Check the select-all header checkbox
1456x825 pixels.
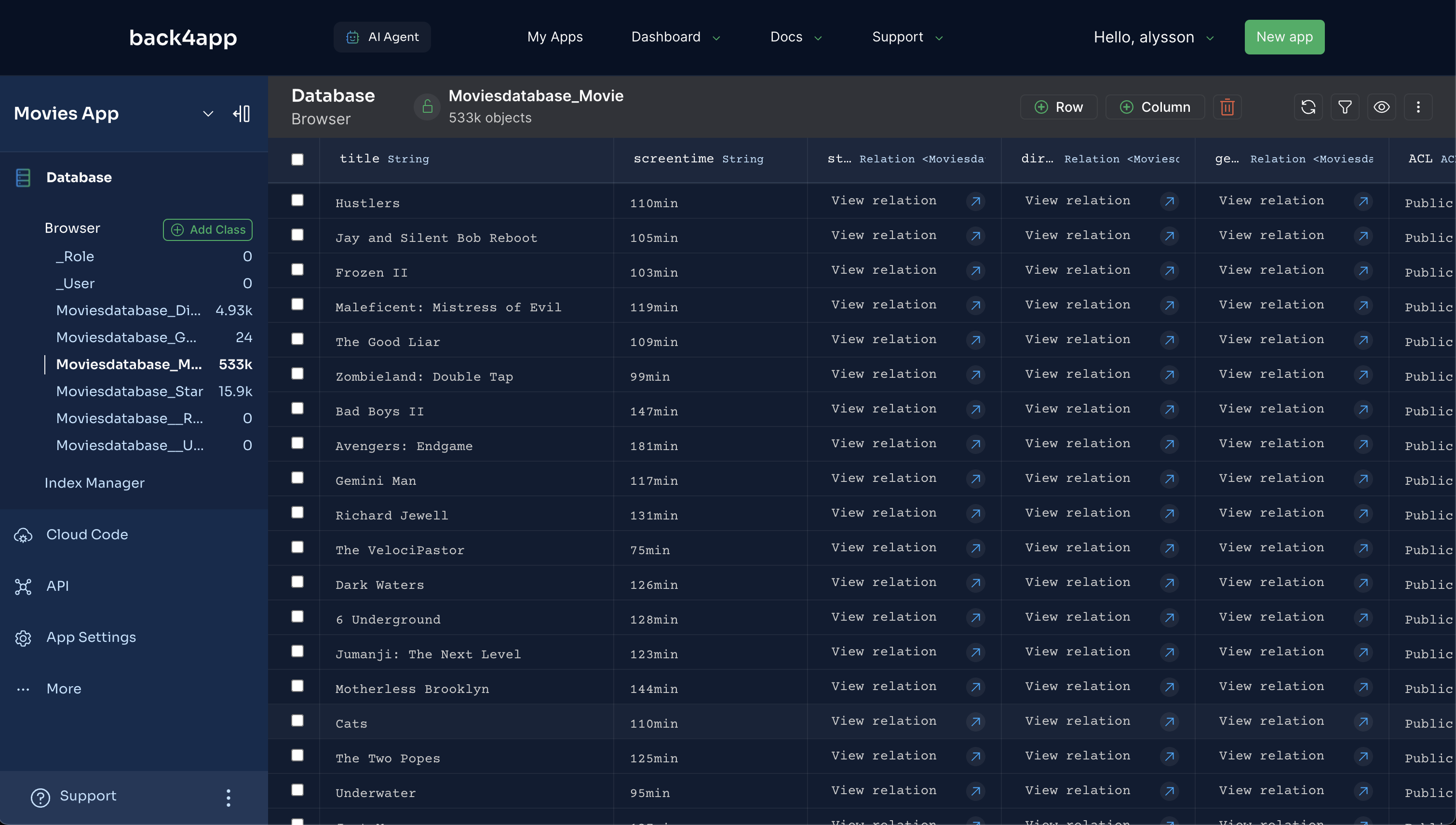(x=297, y=159)
